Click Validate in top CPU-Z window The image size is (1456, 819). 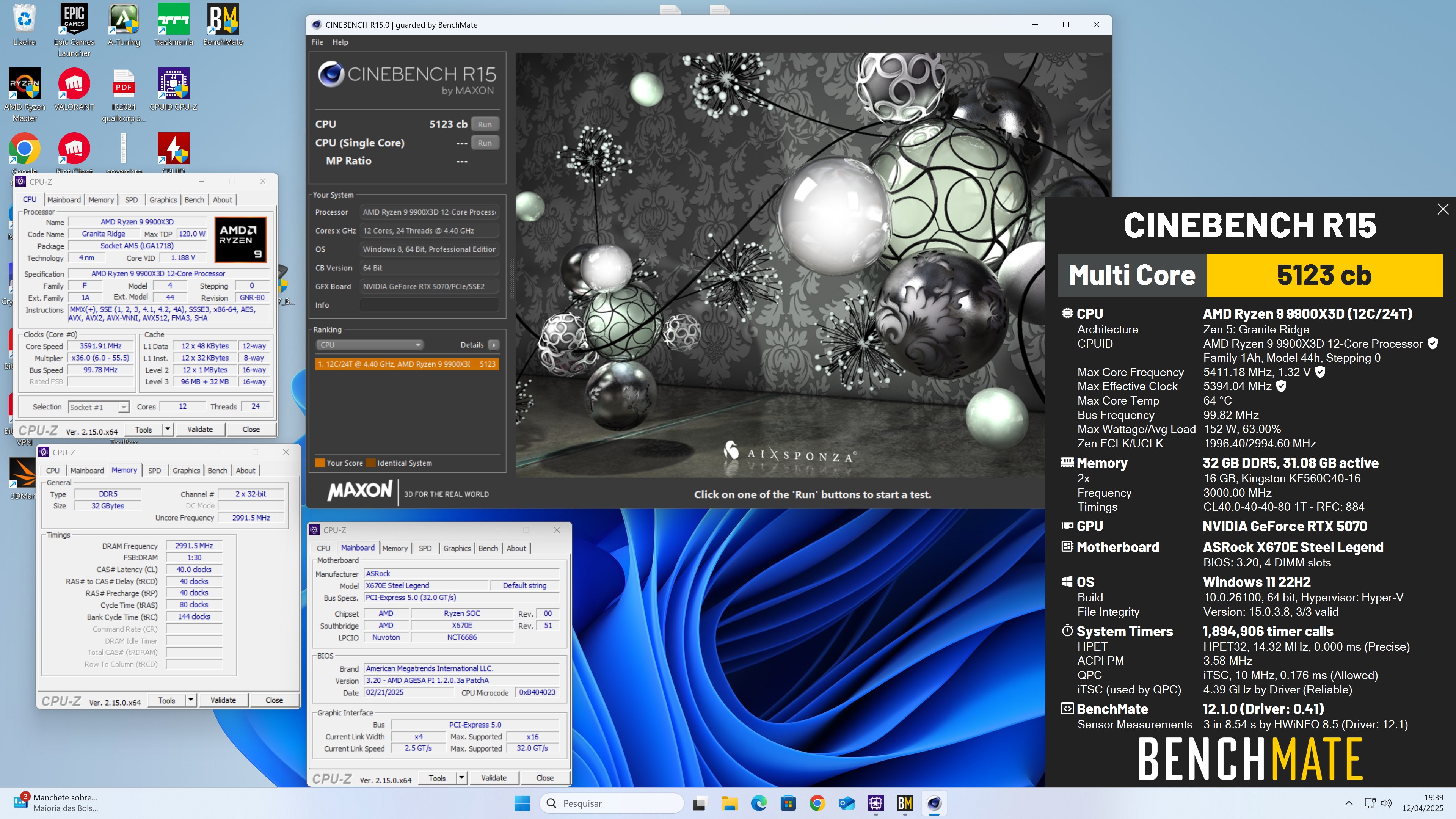click(x=200, y=430)
